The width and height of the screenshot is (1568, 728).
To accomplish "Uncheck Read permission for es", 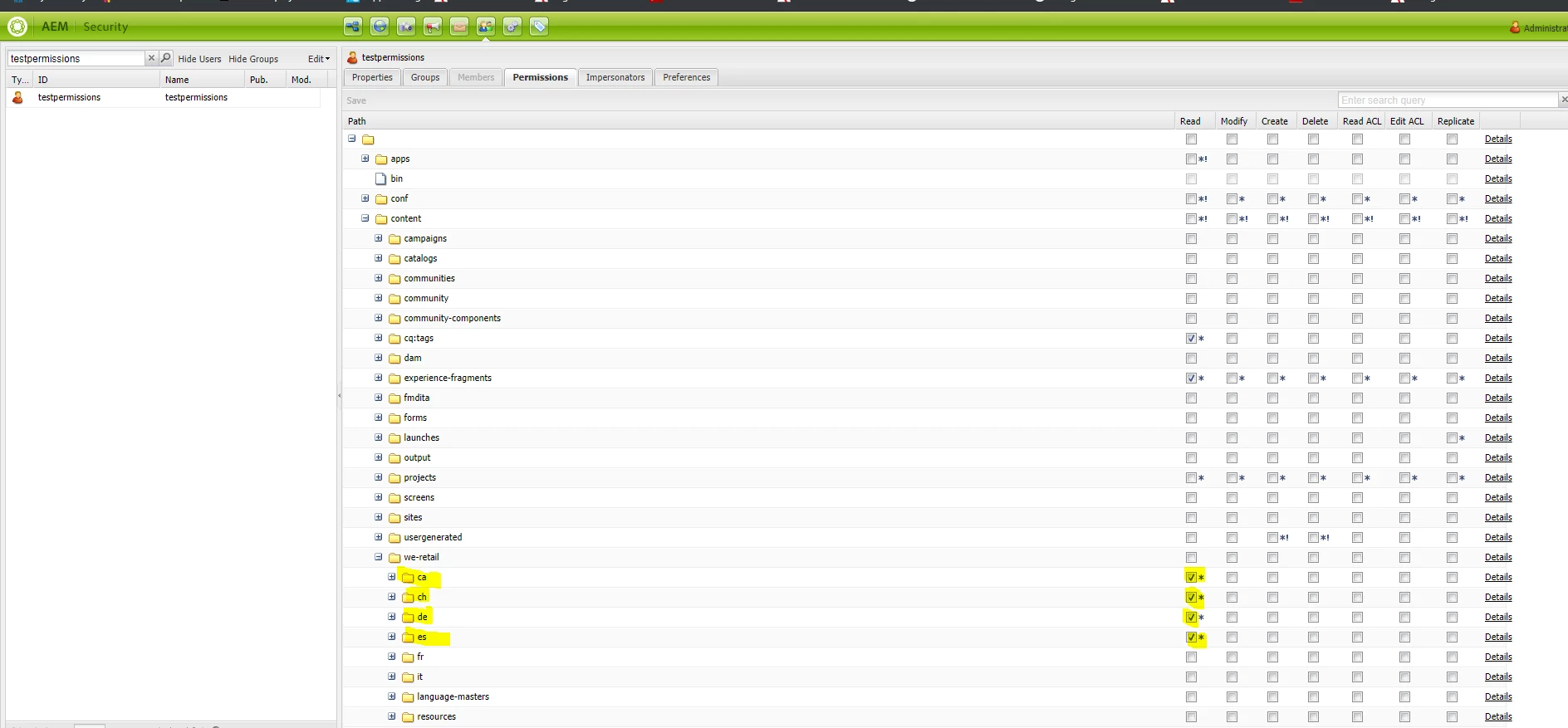I will [1191, 637].
